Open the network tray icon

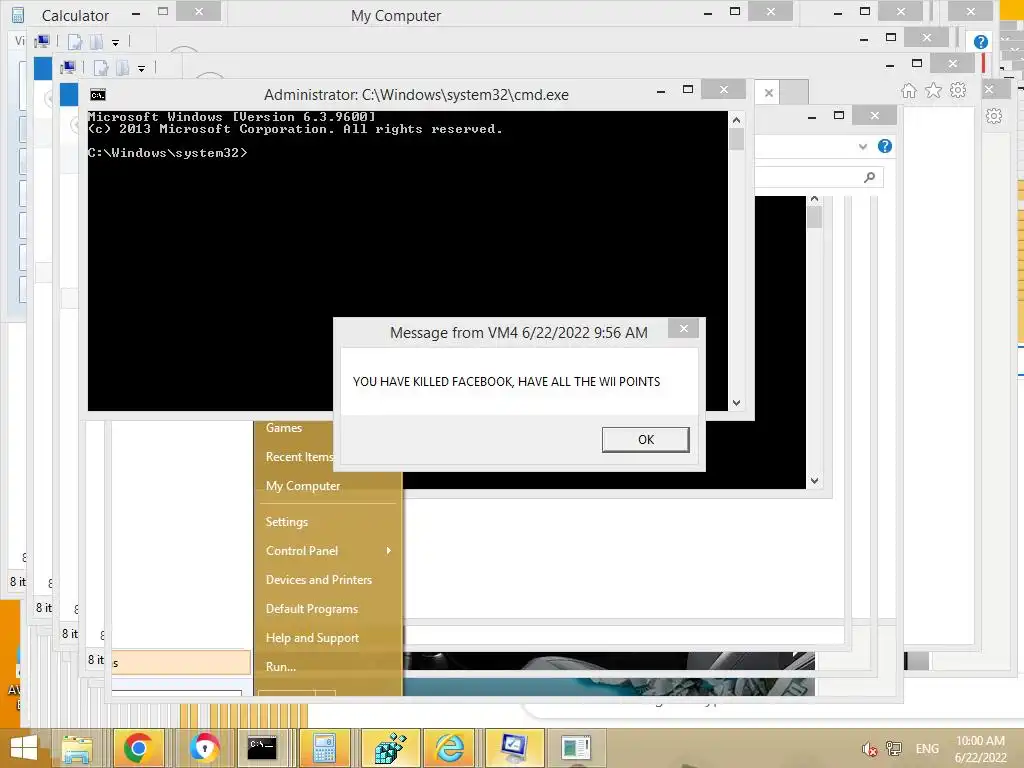pos(894,749)
